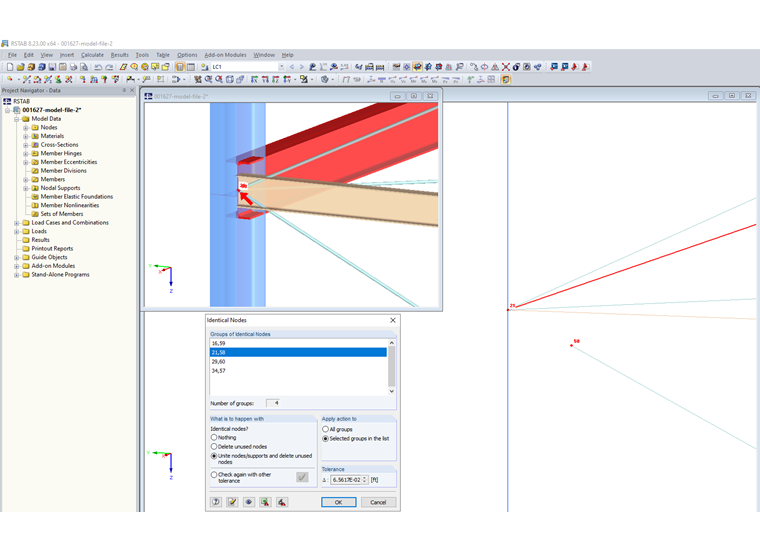
Task: Go to next load case arrow
Action: pyautogui.click(x=301, y=67)
